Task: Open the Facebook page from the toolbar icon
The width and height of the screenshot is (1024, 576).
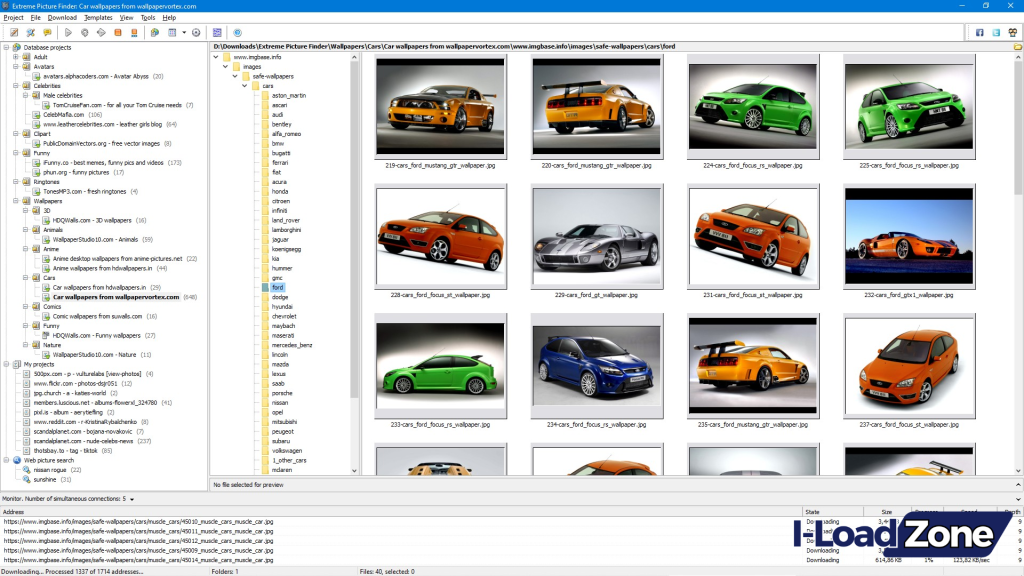Action: [x=980, y=32]
